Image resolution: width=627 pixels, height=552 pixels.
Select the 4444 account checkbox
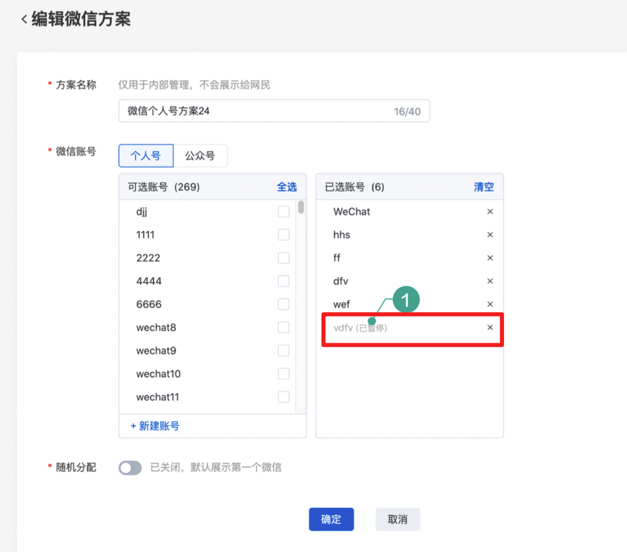283,281
